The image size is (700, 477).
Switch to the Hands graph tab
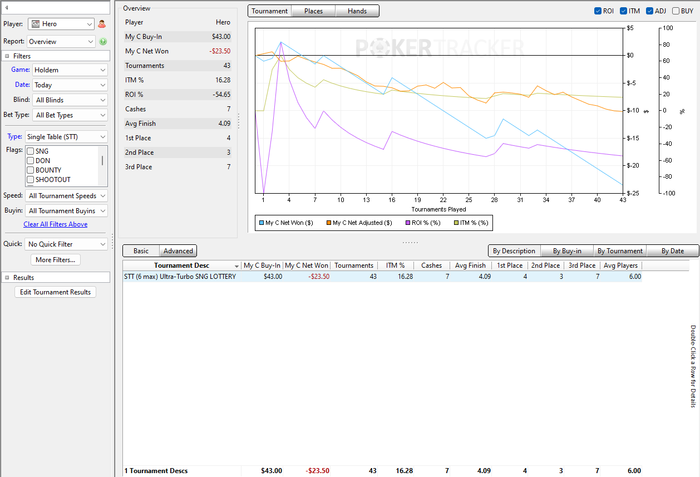tap(357, 11)
